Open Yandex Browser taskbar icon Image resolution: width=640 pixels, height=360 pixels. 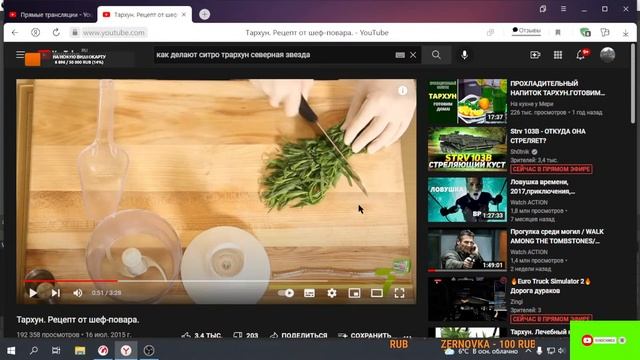point(126,351)
